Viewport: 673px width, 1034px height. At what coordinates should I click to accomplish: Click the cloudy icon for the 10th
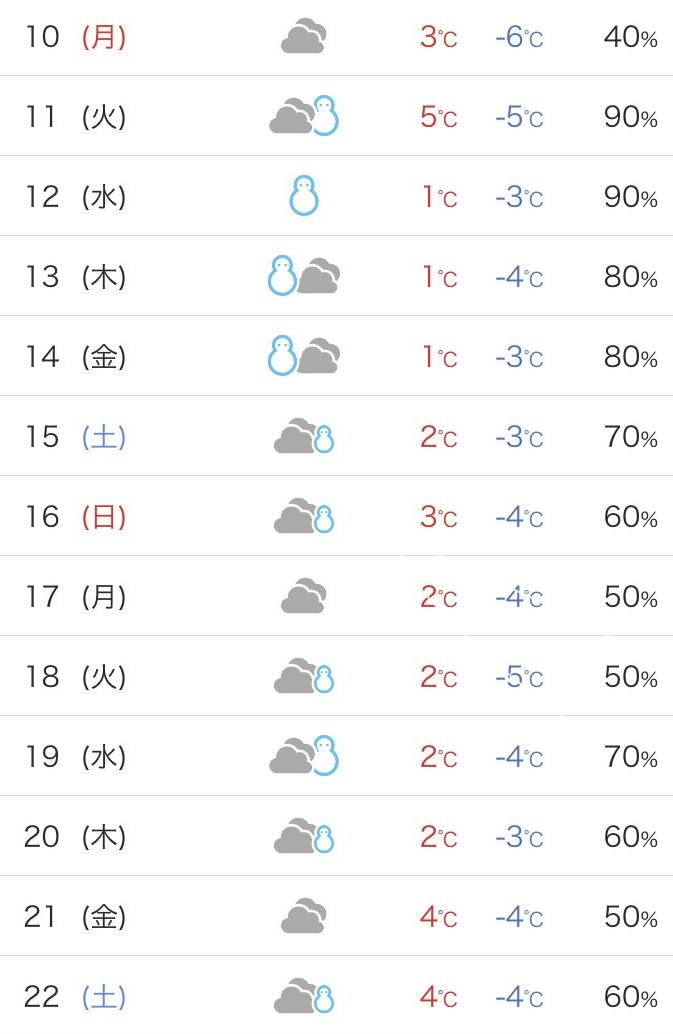click(303, 36)
